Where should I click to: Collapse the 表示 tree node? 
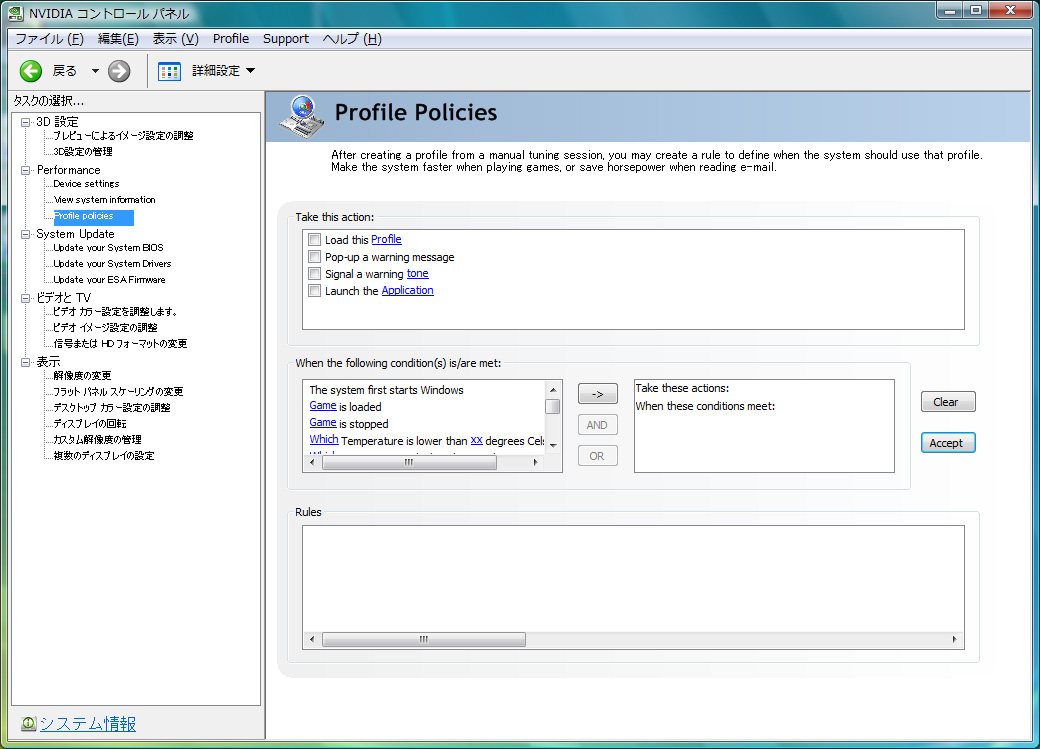pyautogui.click(x=26, y=362)
